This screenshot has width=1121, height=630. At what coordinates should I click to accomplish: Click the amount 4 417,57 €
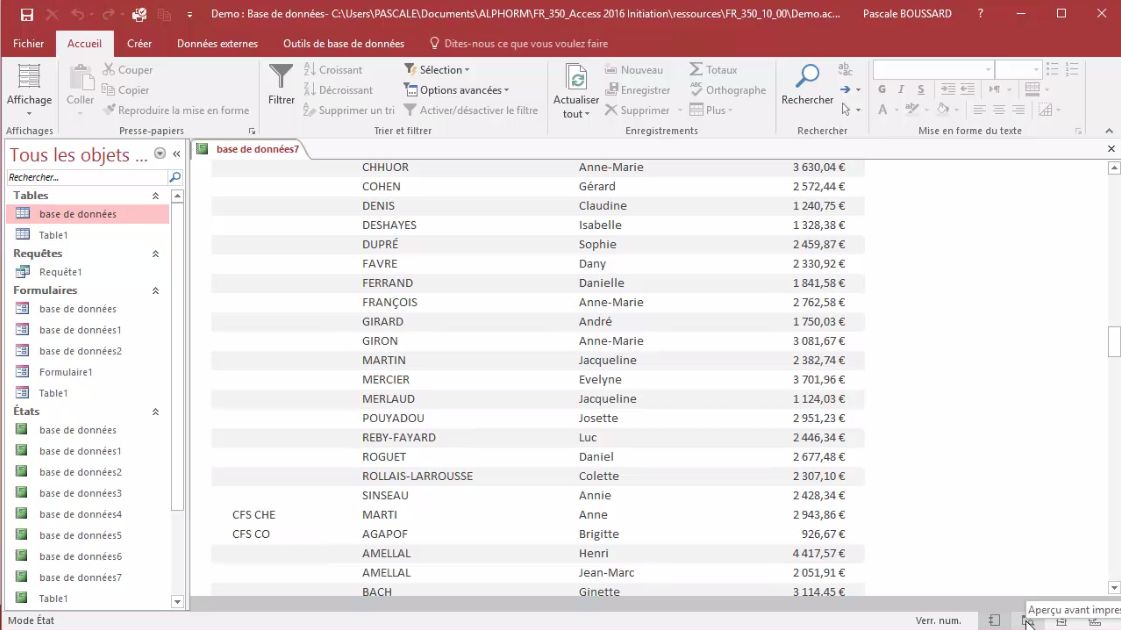[819, 553]
